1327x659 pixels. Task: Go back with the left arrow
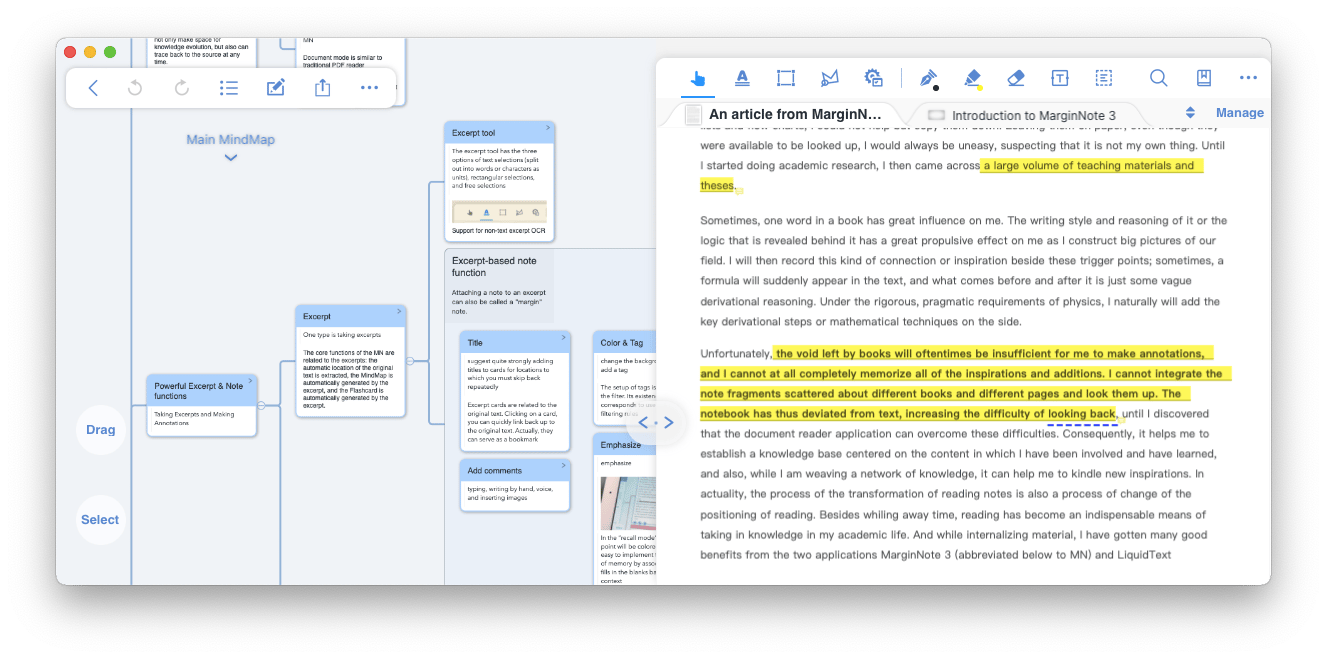click(x=93, y=88)
